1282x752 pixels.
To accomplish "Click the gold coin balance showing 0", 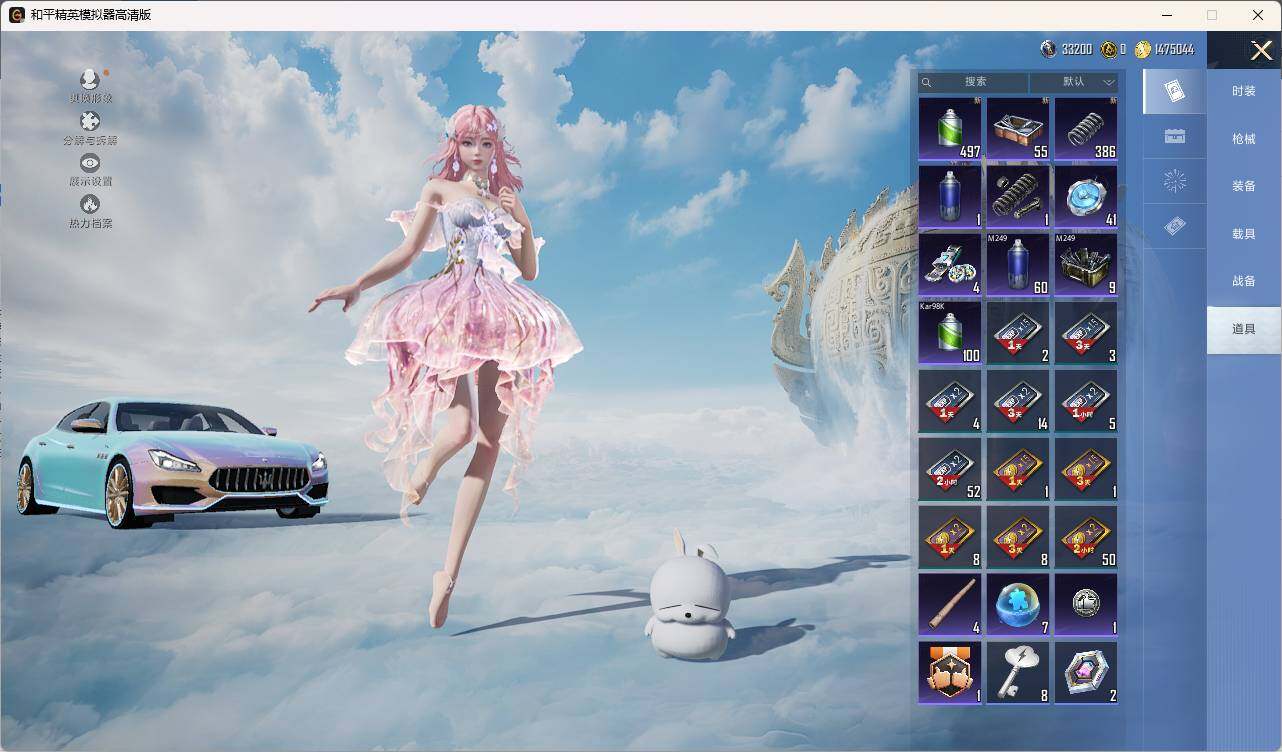I will [x=1113, y=49].
